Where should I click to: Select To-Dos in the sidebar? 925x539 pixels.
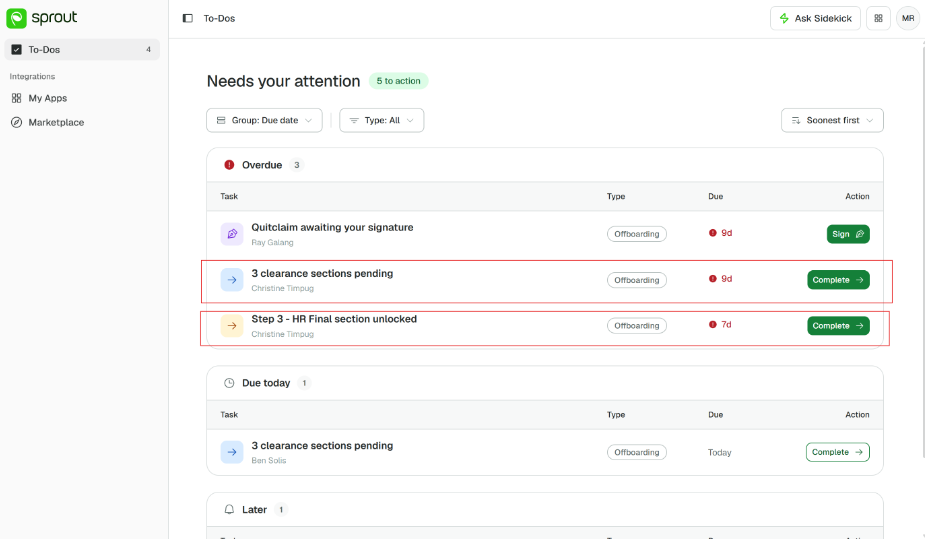point(82,50)
